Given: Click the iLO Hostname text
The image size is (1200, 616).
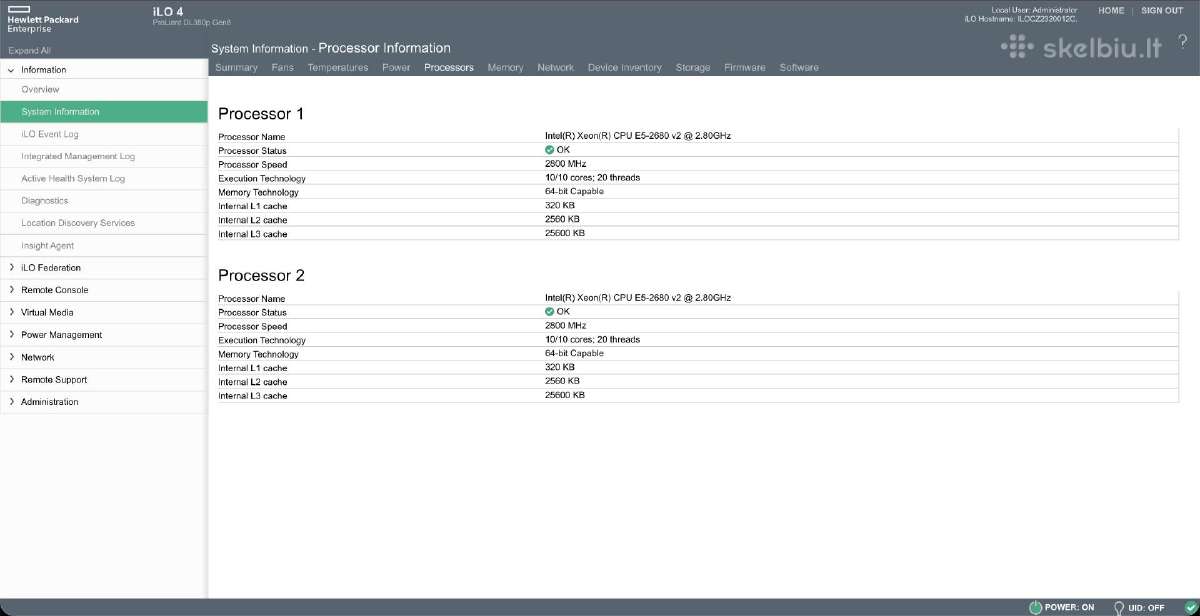Looking at the screenshot, I should pos(1021,19).
